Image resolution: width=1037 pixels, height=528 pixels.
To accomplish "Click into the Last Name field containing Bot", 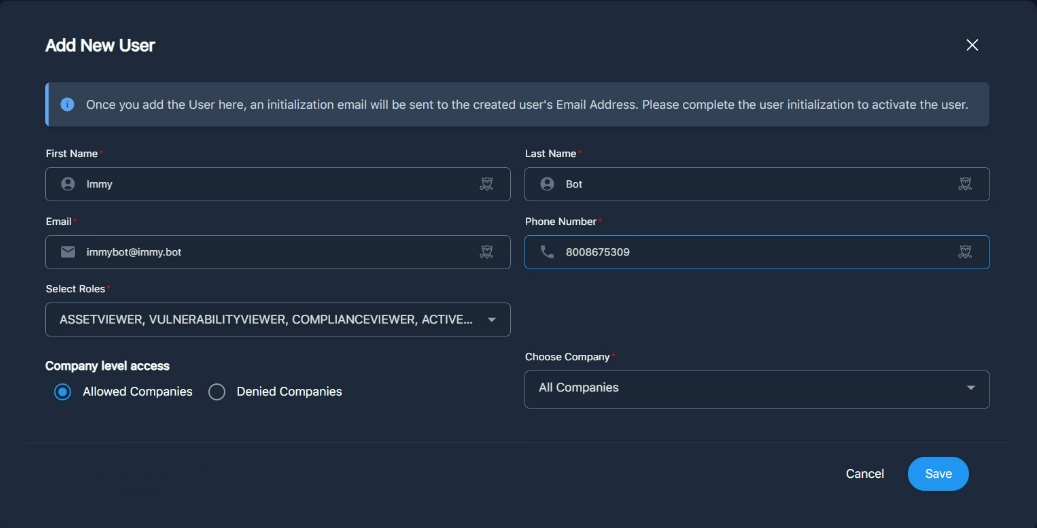I will [x=750, y=184].
